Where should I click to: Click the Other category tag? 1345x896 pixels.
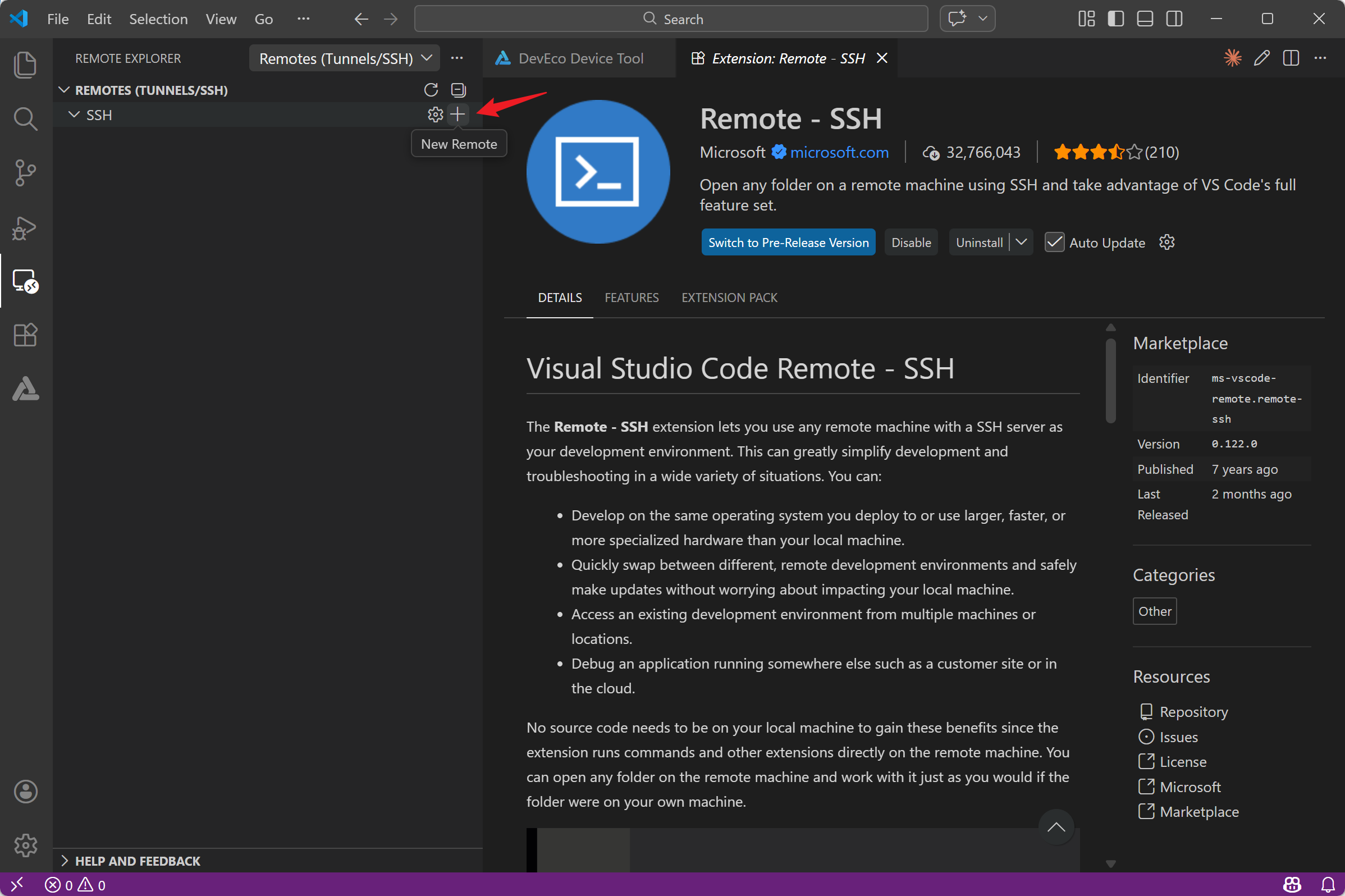point(1154,611)
